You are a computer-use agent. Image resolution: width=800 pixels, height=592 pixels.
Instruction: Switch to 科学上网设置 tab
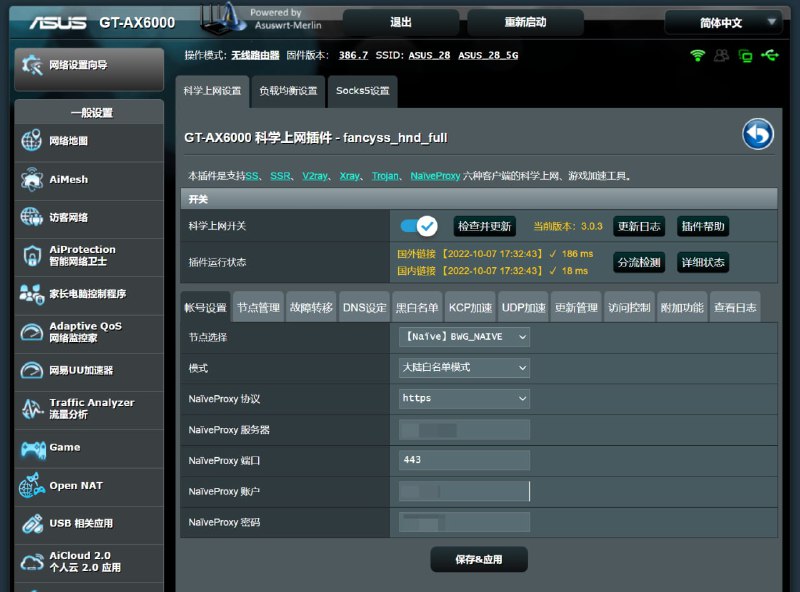click(x=212, y=91)
